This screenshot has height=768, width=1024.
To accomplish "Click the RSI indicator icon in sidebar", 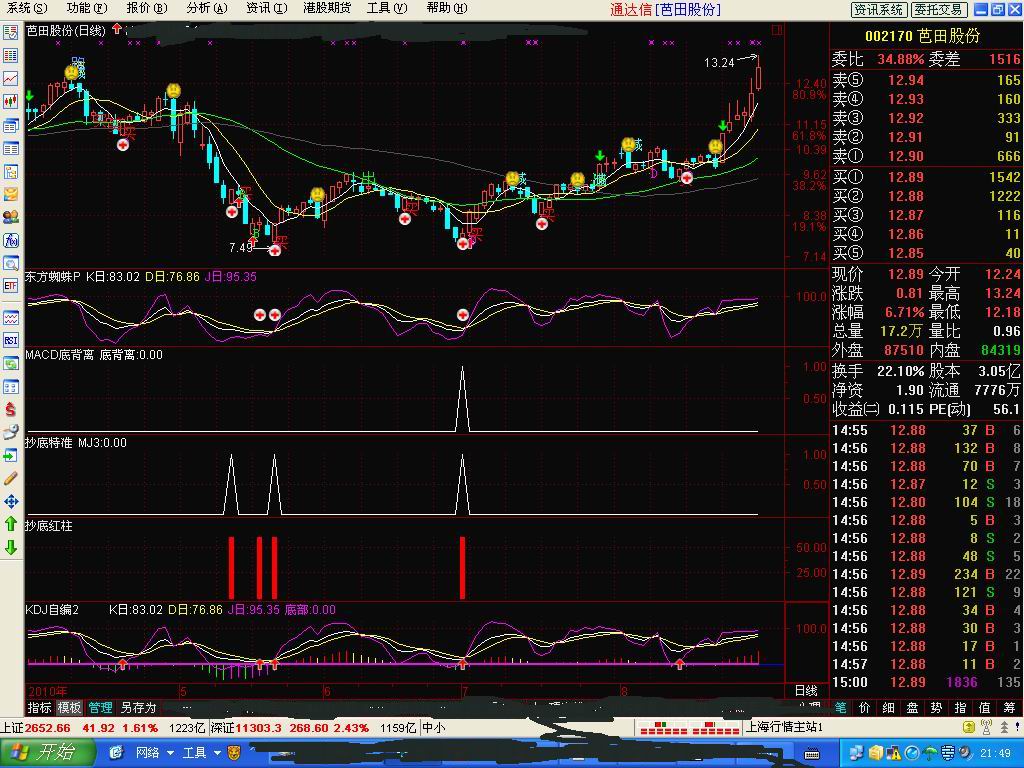I will pyautogui.click(x=11, y=341).
